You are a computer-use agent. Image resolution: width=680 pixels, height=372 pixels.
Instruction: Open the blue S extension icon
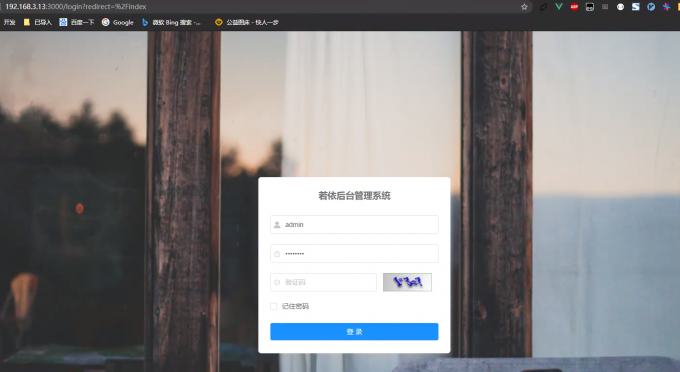[636, 7]
